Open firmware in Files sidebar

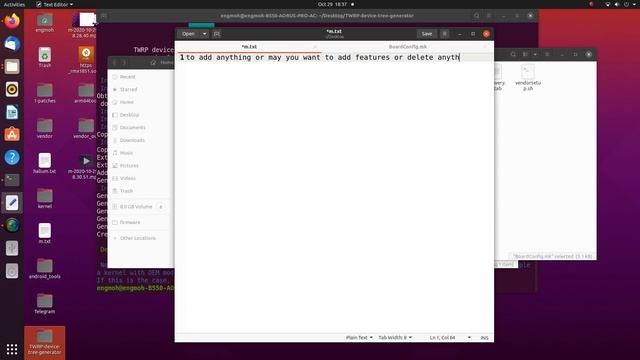(130, 222)
